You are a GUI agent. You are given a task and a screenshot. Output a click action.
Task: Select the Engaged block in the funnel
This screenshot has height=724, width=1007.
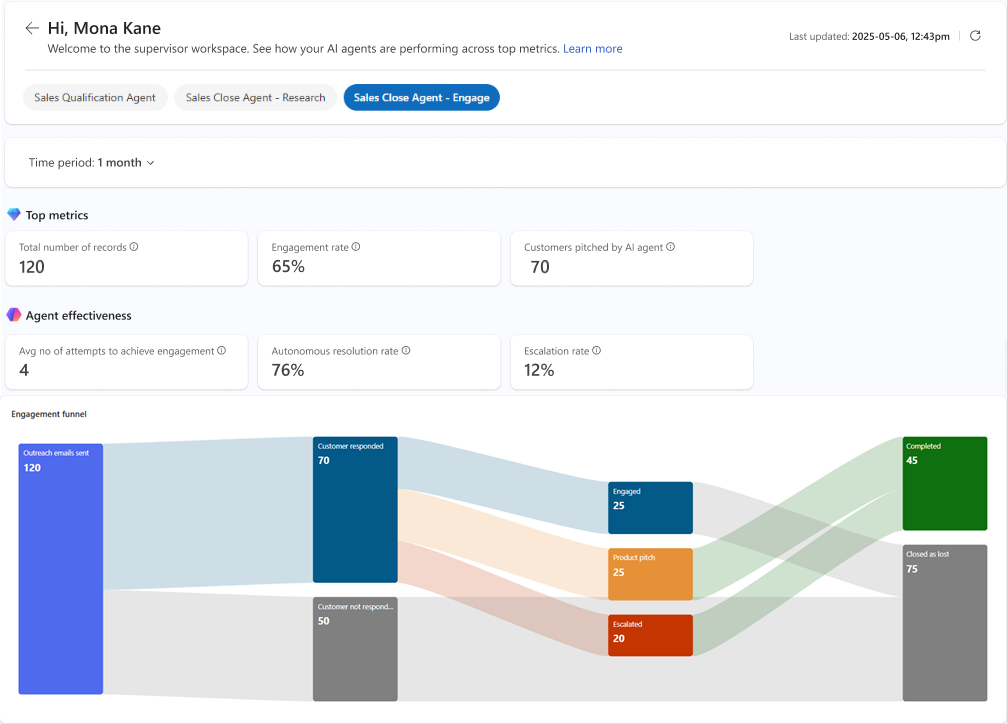click(650, 508)
